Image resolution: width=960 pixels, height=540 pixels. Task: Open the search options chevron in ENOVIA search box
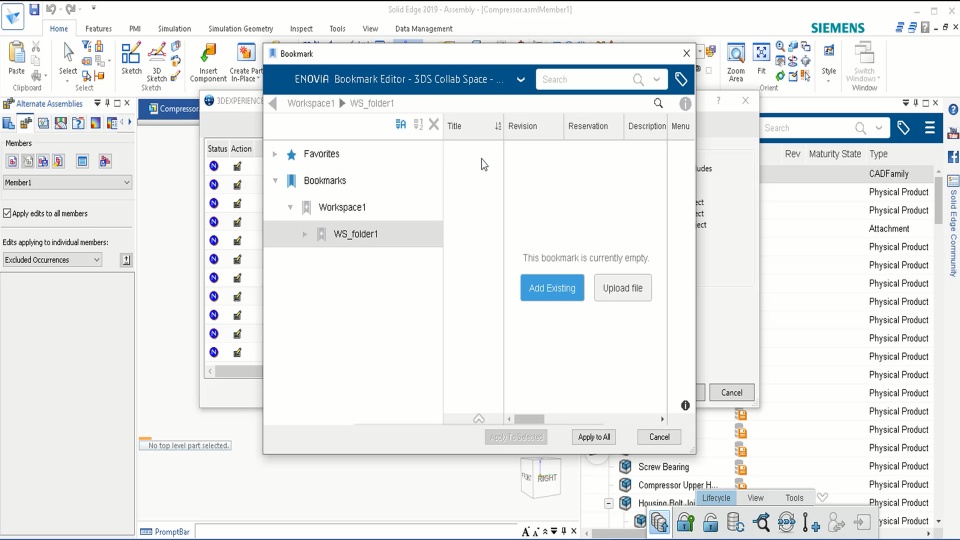(656, 80)
